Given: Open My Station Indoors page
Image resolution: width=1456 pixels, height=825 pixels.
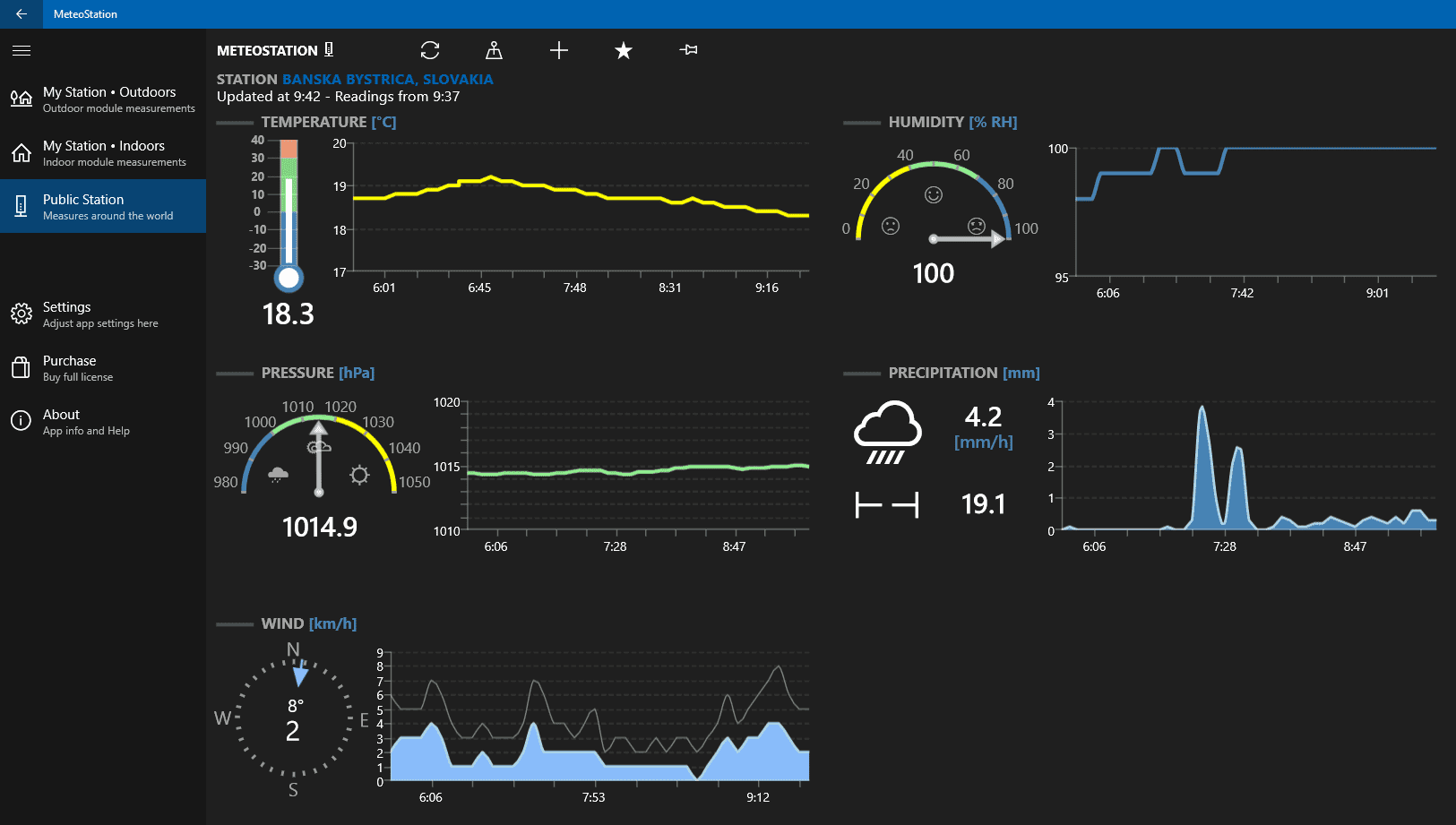Looking at the screenshot, I should click(x=103, y=153).
